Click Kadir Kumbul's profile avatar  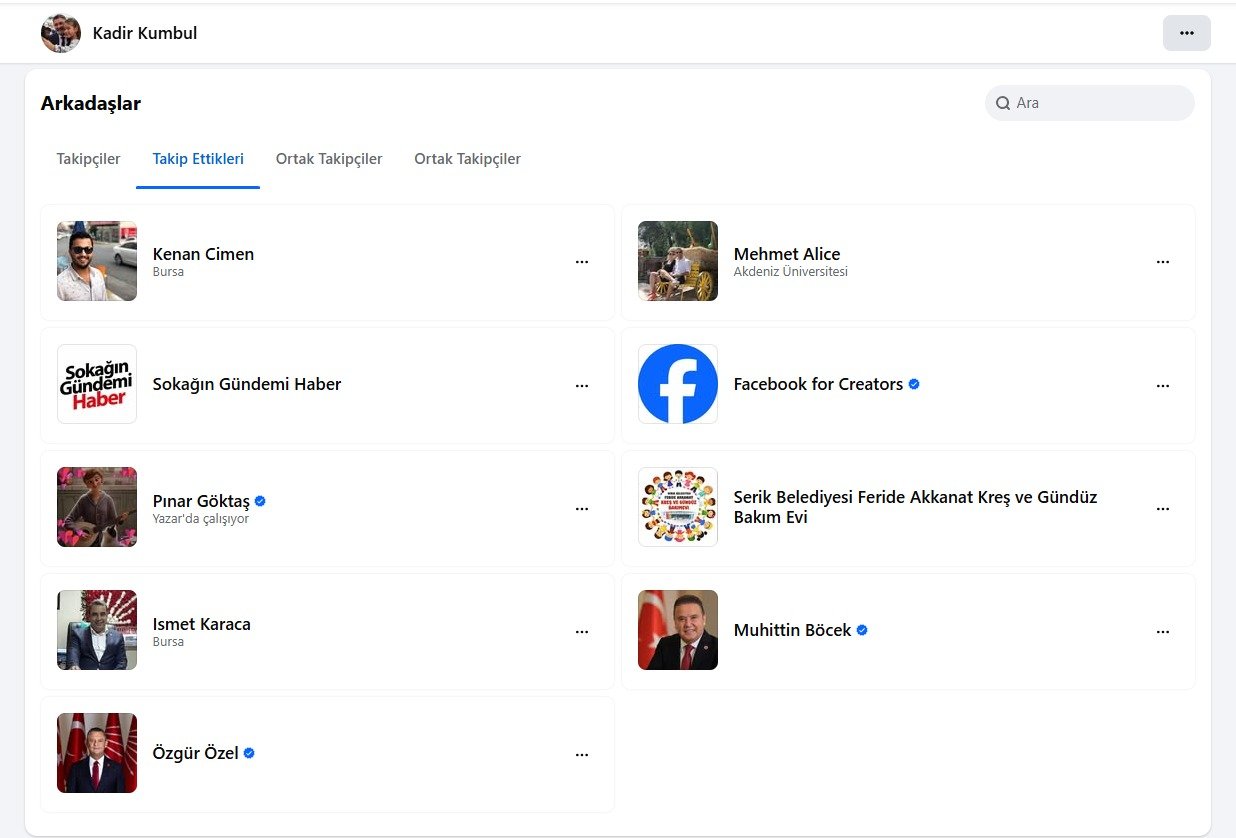(x=61, y=33)
